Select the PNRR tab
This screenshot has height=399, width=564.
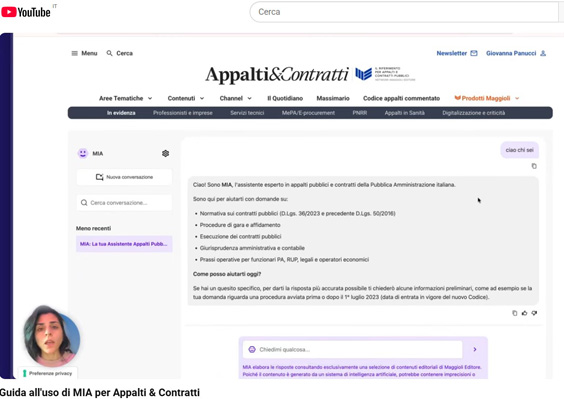(x=360, y=113)
